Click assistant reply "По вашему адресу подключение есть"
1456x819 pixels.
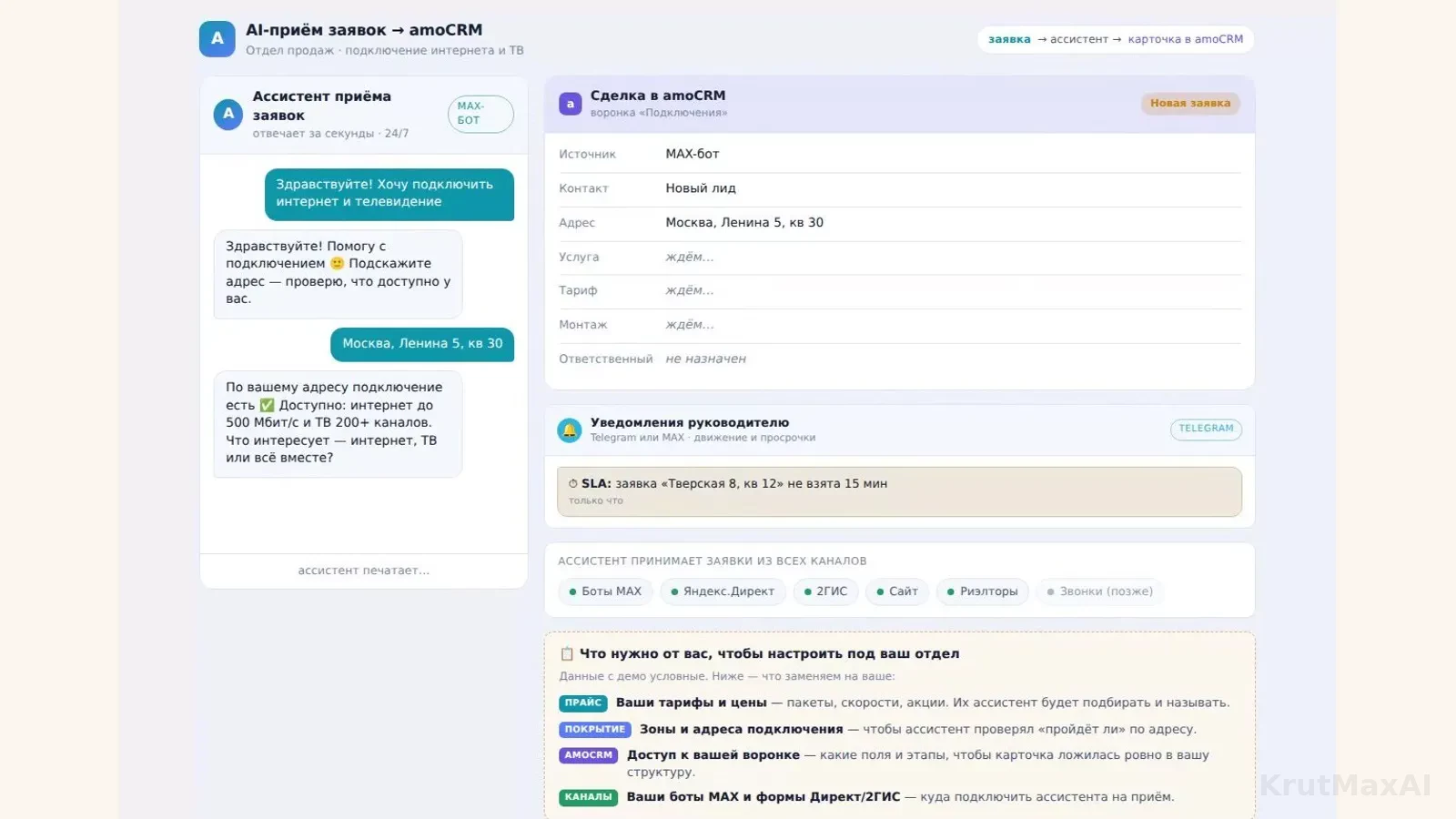[x=339, y=423]
